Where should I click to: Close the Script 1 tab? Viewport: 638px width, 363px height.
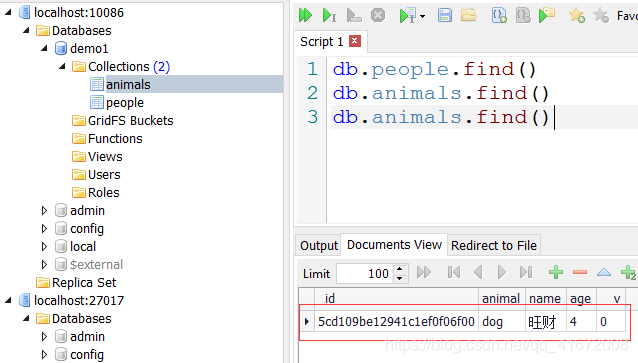(355, 41)
